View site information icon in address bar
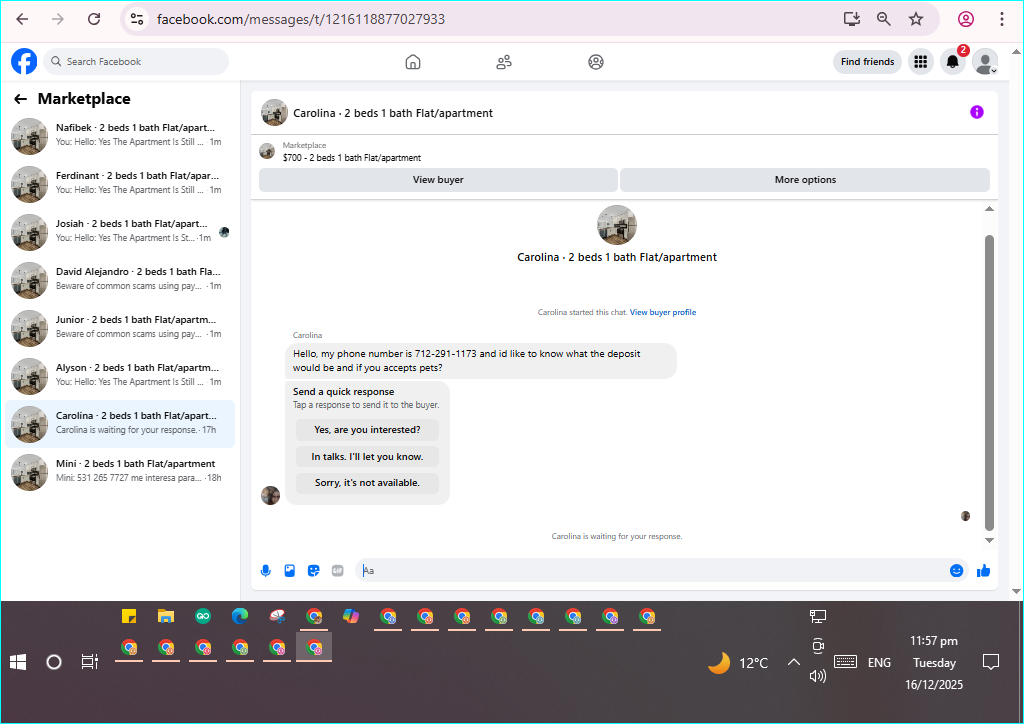Viewport: 1024px width, 724px height. [136, 19]
